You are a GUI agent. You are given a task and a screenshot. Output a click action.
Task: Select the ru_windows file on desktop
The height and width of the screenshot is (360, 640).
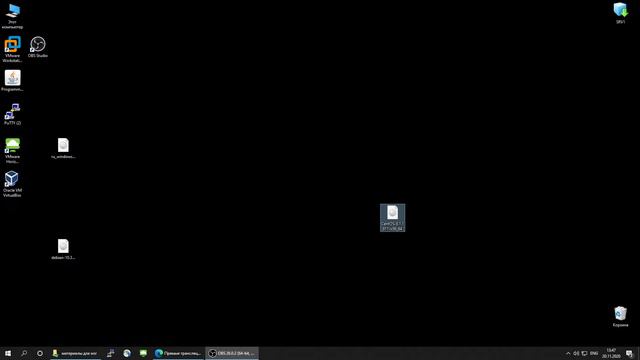point(63,148)
